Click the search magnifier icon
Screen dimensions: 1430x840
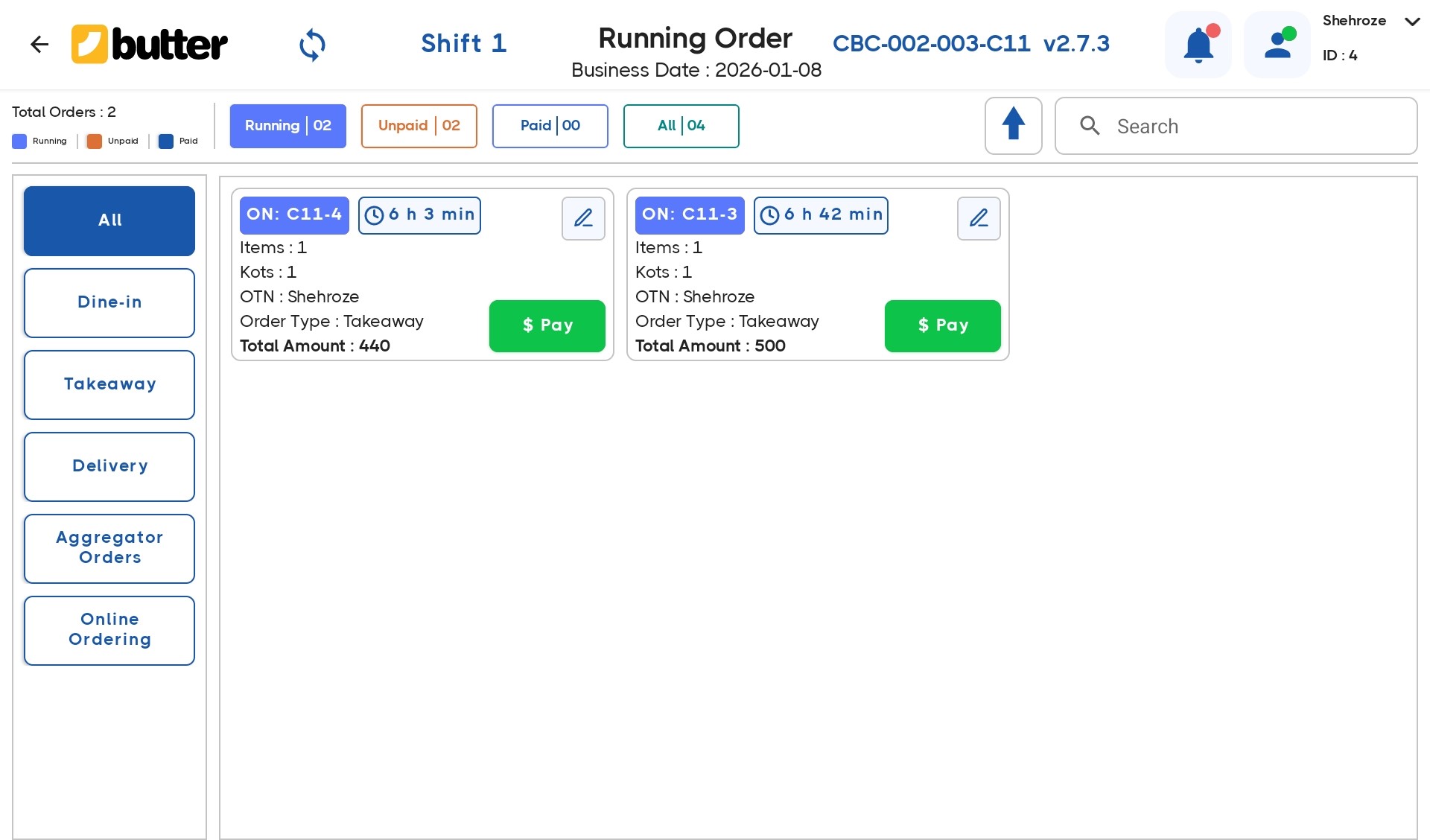1090,126
